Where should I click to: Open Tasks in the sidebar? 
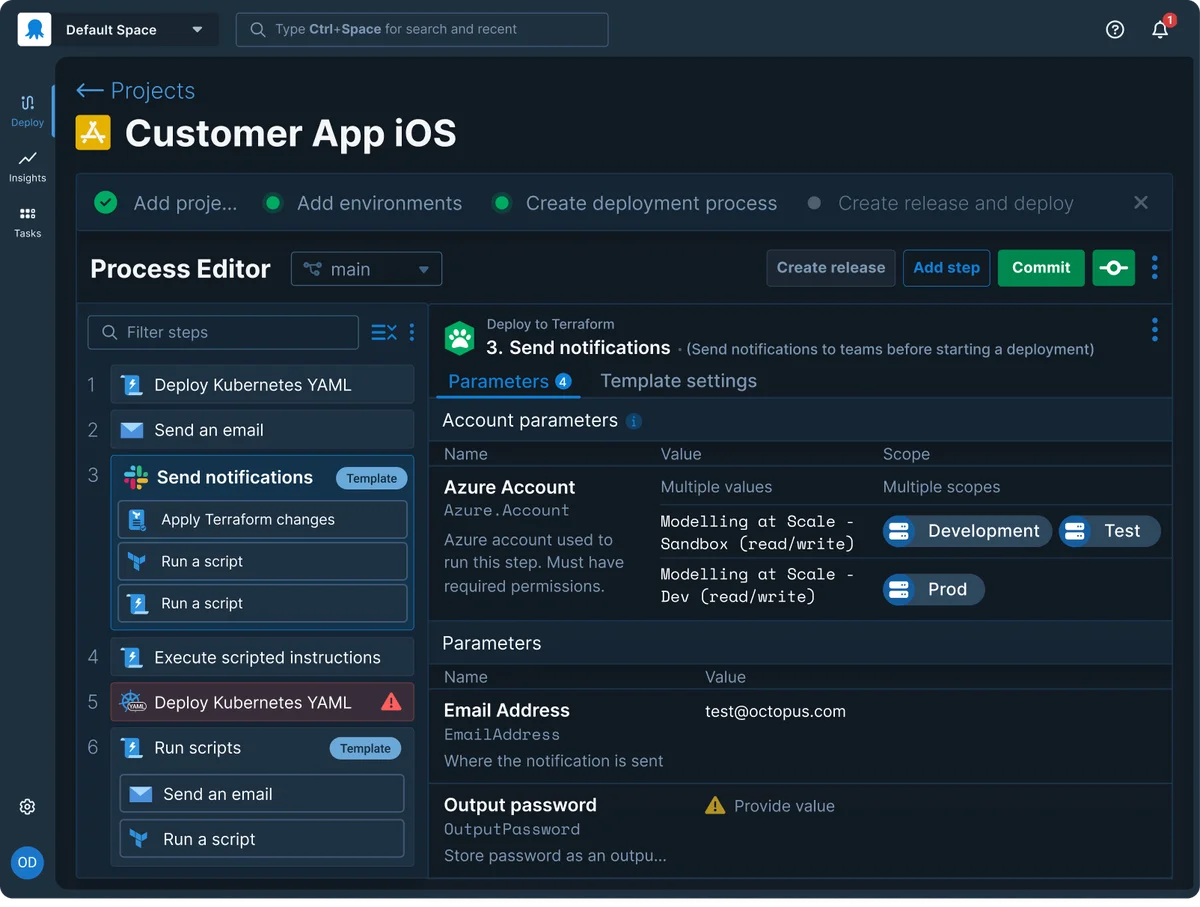[x=28, y=222]
